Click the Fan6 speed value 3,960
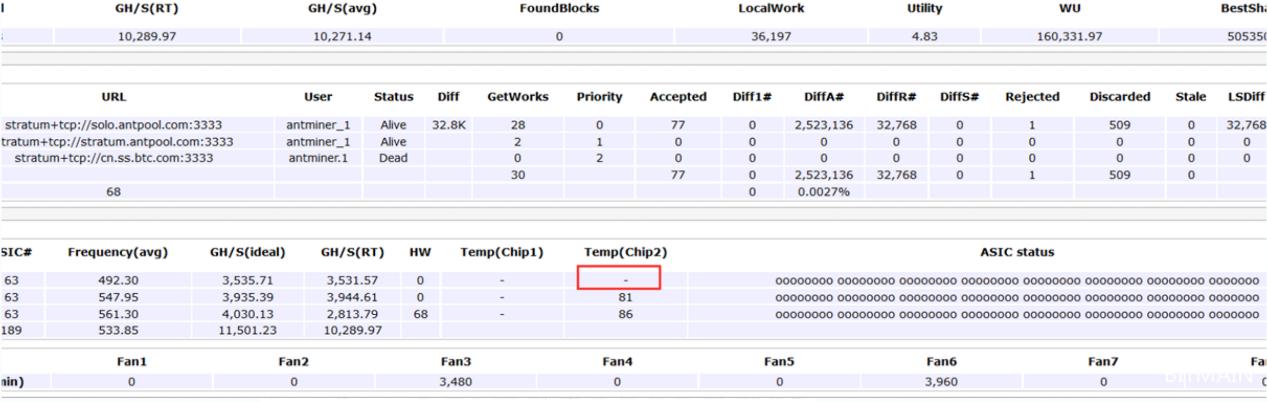The width and height of the screenshot is (1267, 402). 941,381
